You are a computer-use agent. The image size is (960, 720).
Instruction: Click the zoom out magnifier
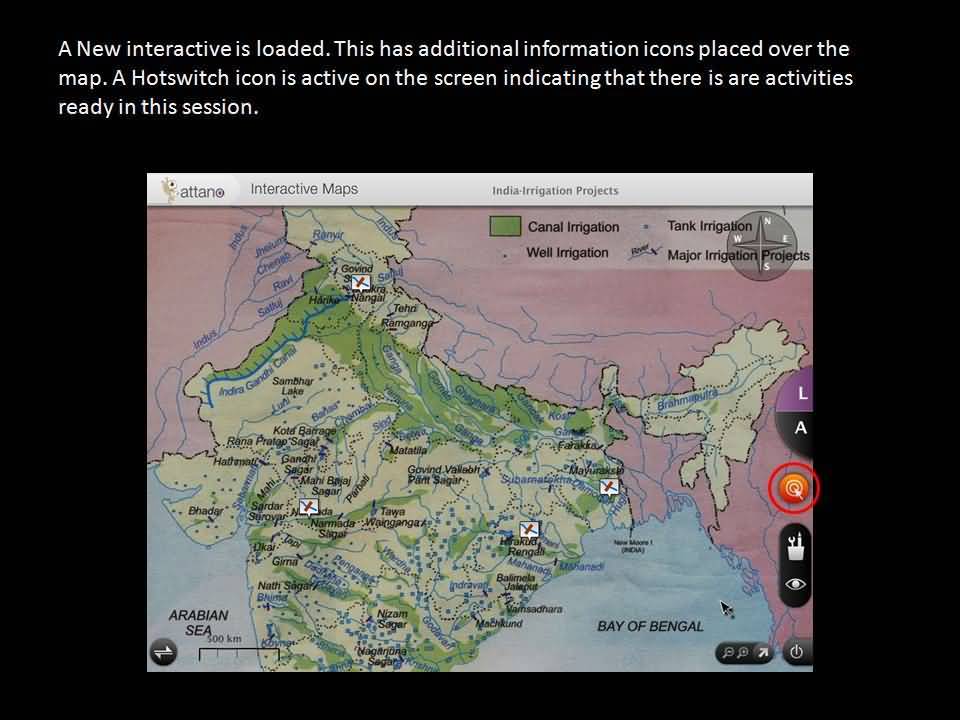pos(728,653)
